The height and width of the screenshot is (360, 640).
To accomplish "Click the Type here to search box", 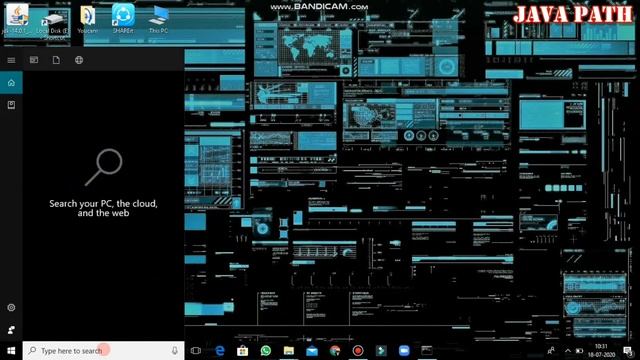I will point(104,351).
